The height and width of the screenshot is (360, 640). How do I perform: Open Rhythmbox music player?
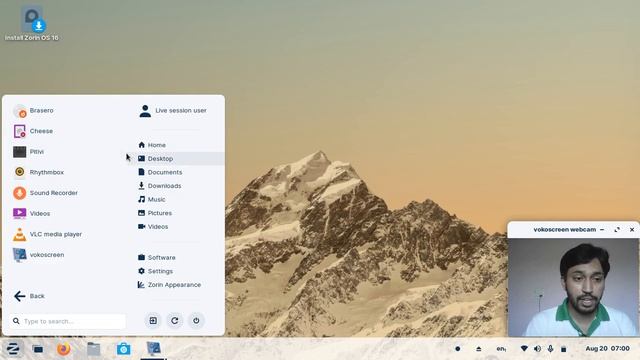[x=38, y=172]
